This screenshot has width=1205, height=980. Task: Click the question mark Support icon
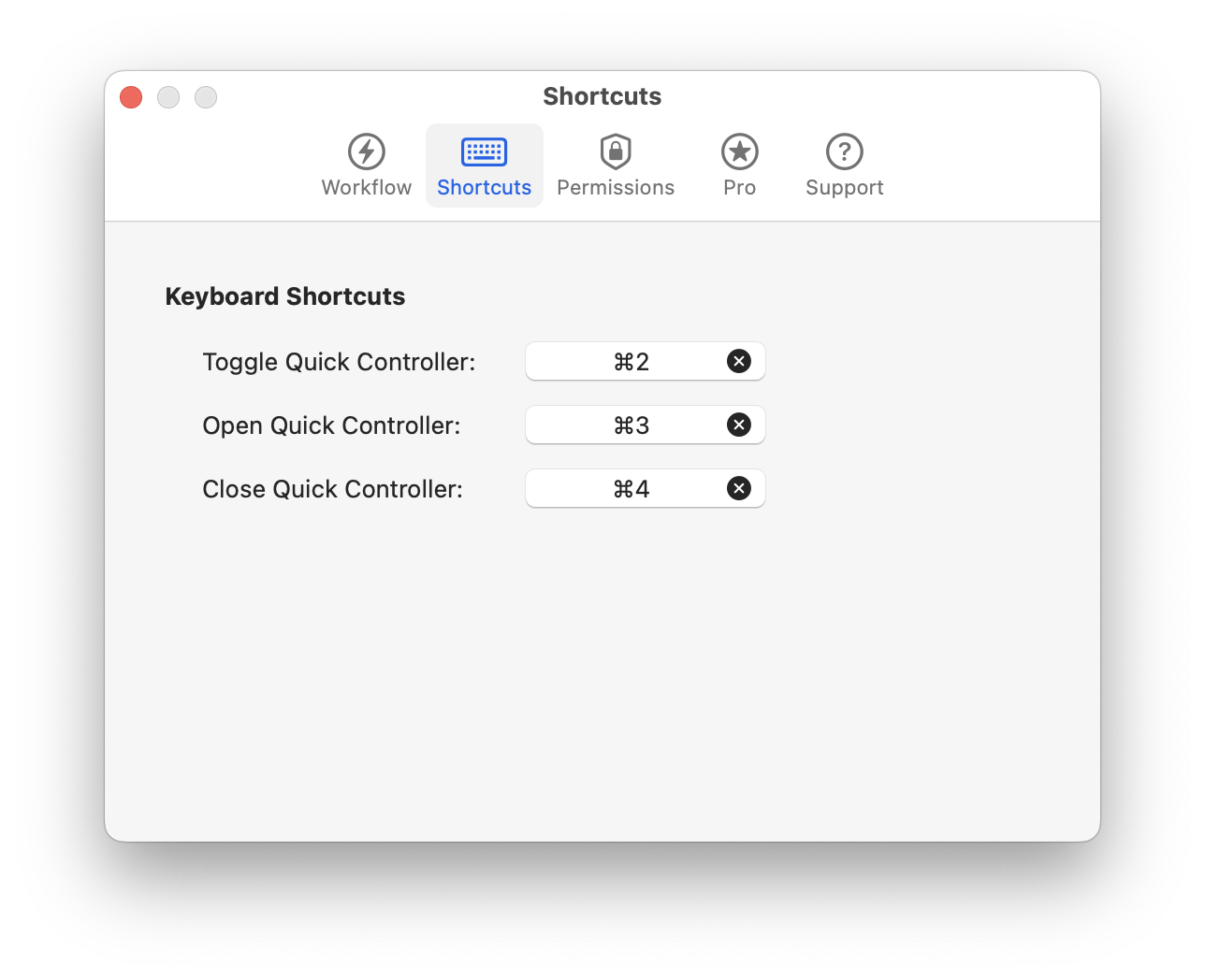click(844, 151)
